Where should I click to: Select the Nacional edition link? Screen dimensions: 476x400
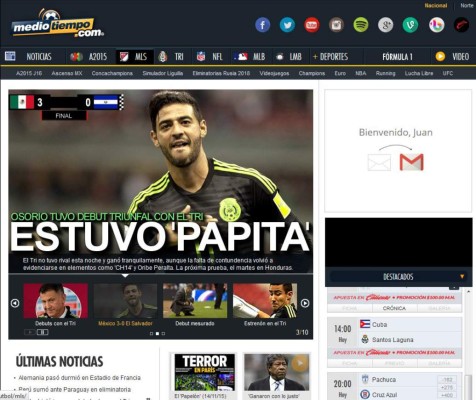pos(436,6)
